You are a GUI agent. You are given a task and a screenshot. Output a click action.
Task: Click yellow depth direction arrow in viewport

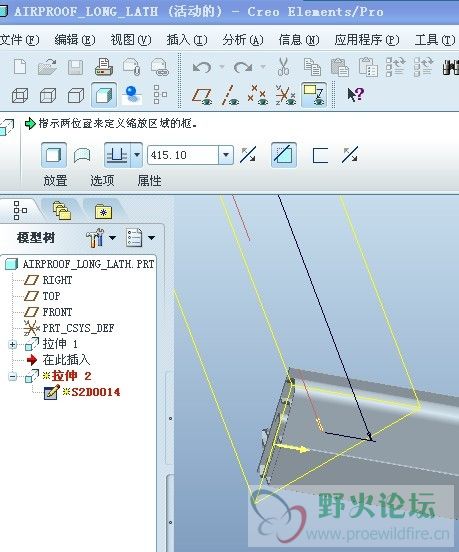291,448
